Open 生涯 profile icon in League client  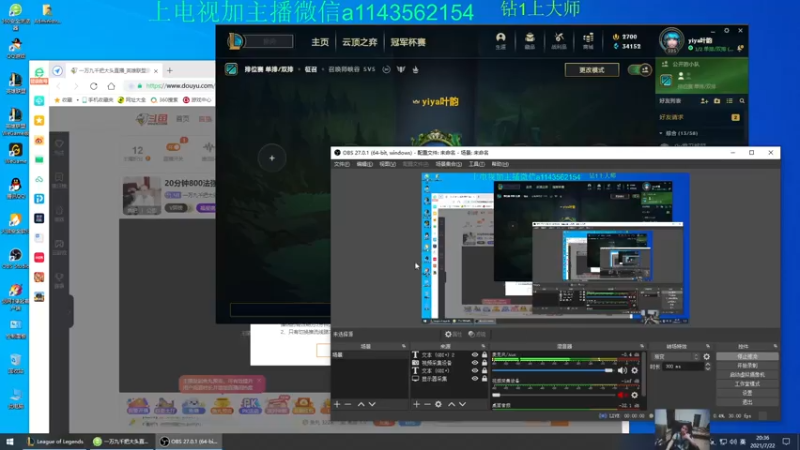(x=501, y=41)
